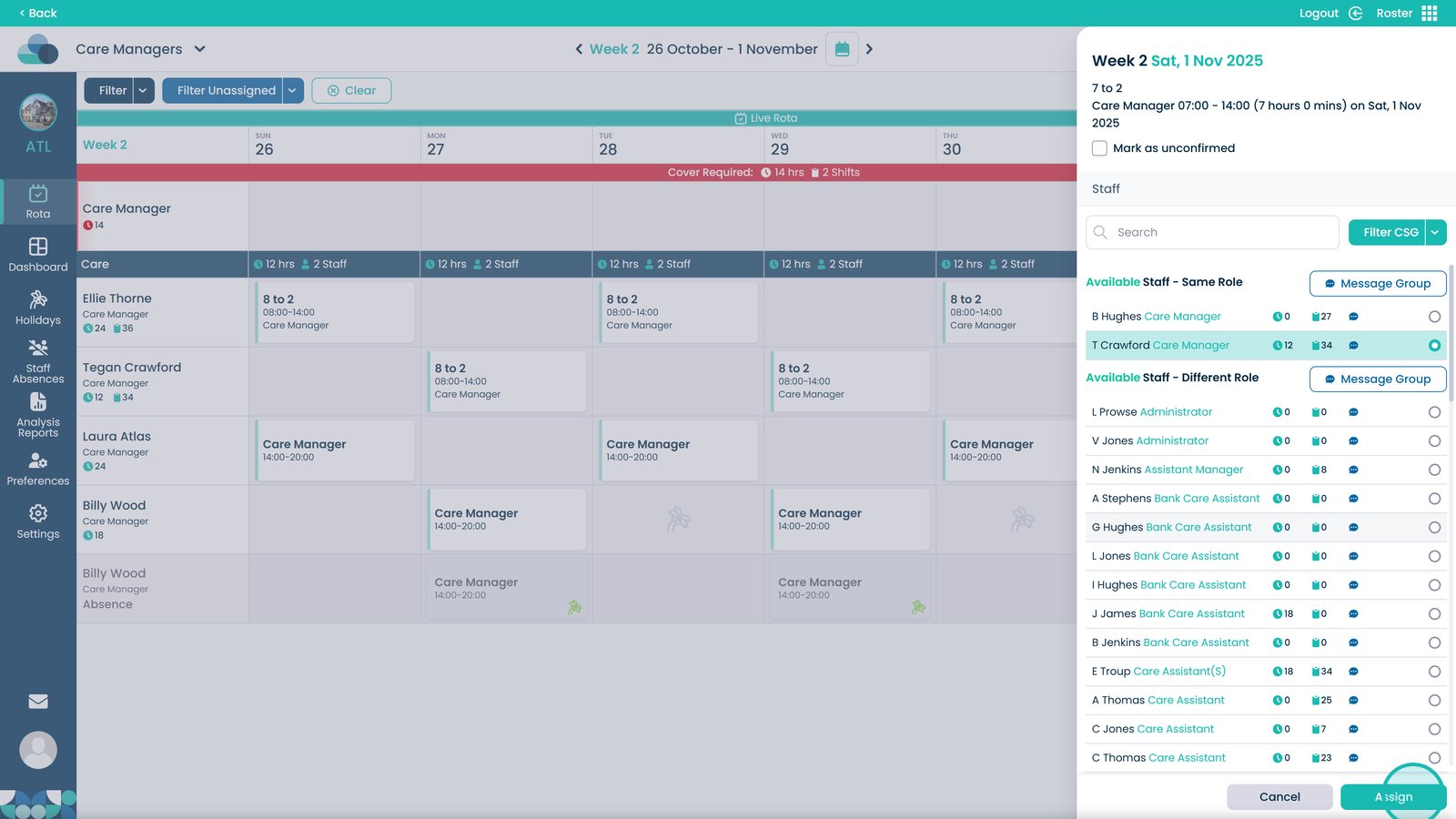
Task: Open Dashboard in the sidebar
Action: click(38, 255)
